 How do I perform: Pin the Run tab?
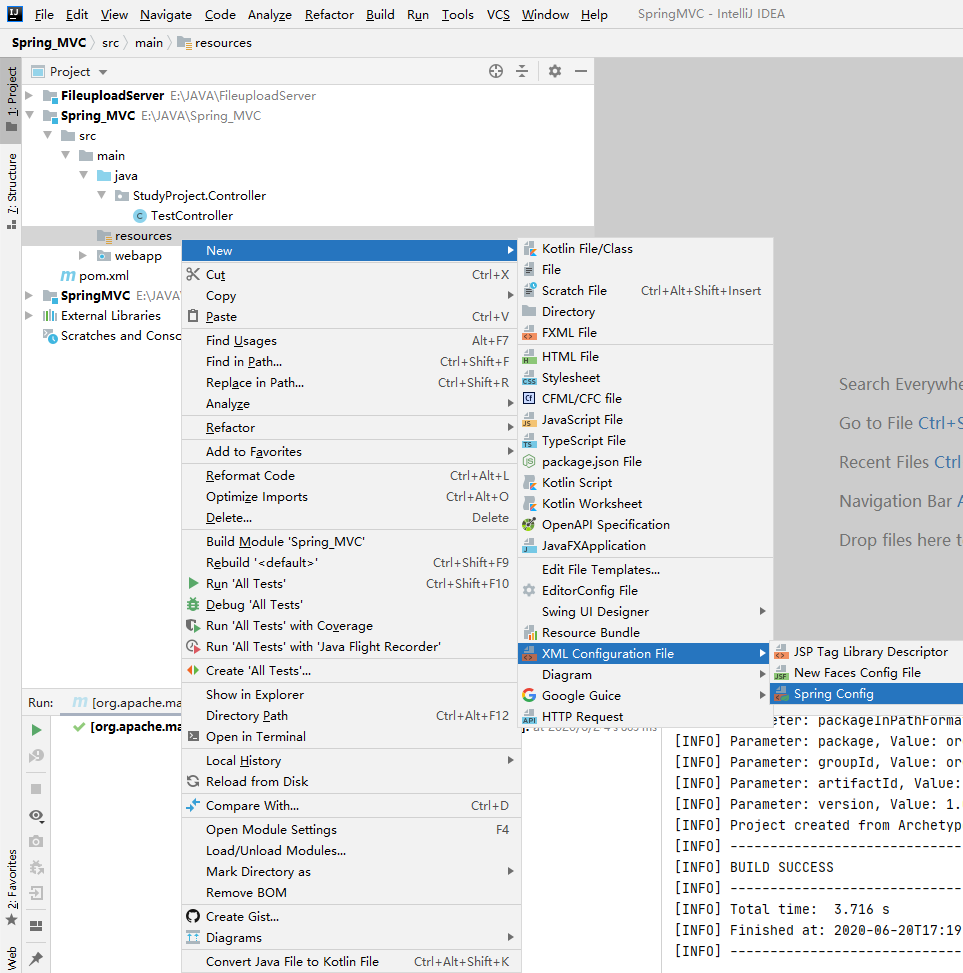coord(36,958)
